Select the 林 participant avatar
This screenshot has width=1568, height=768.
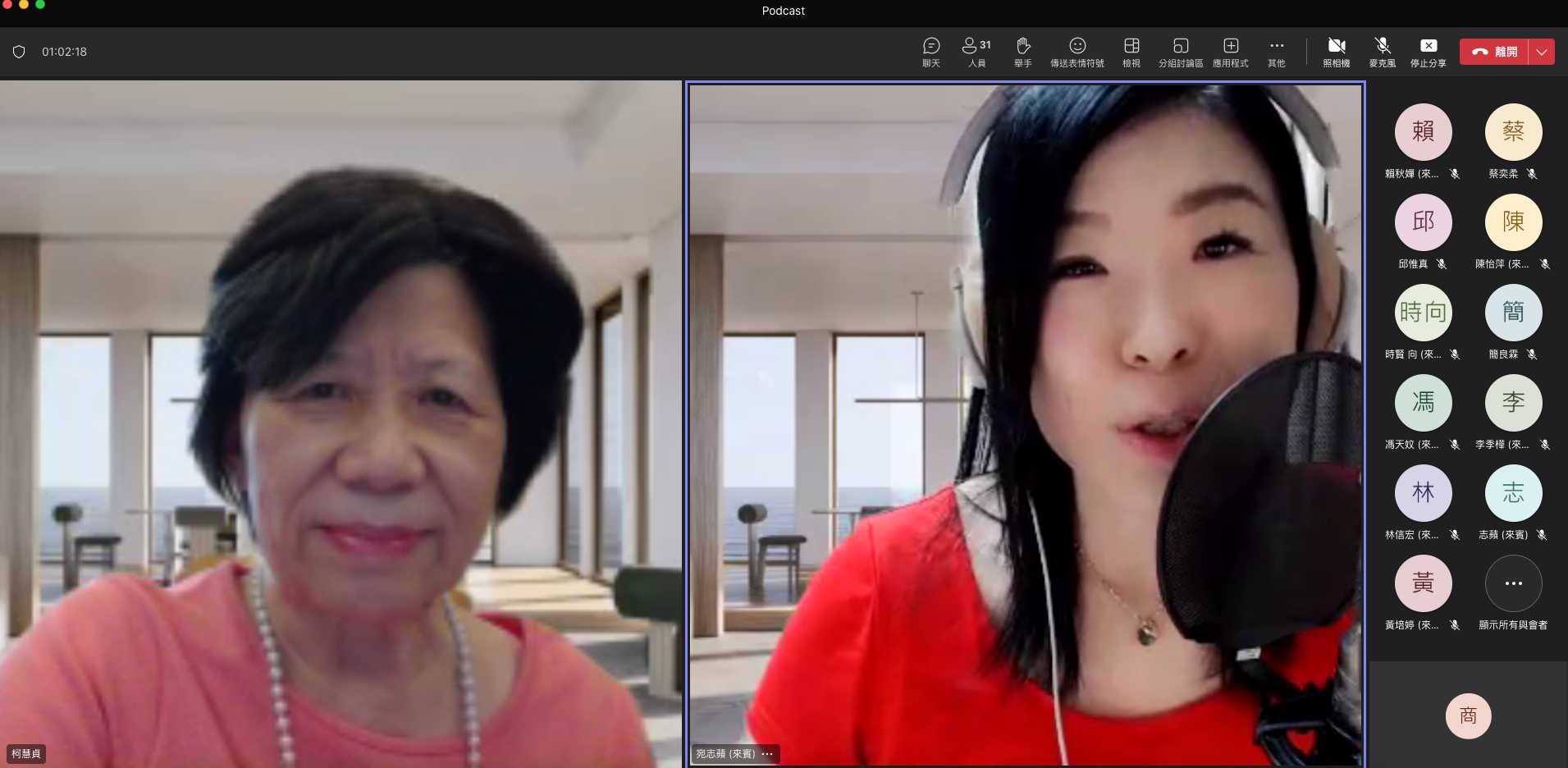pos(1424,493)
